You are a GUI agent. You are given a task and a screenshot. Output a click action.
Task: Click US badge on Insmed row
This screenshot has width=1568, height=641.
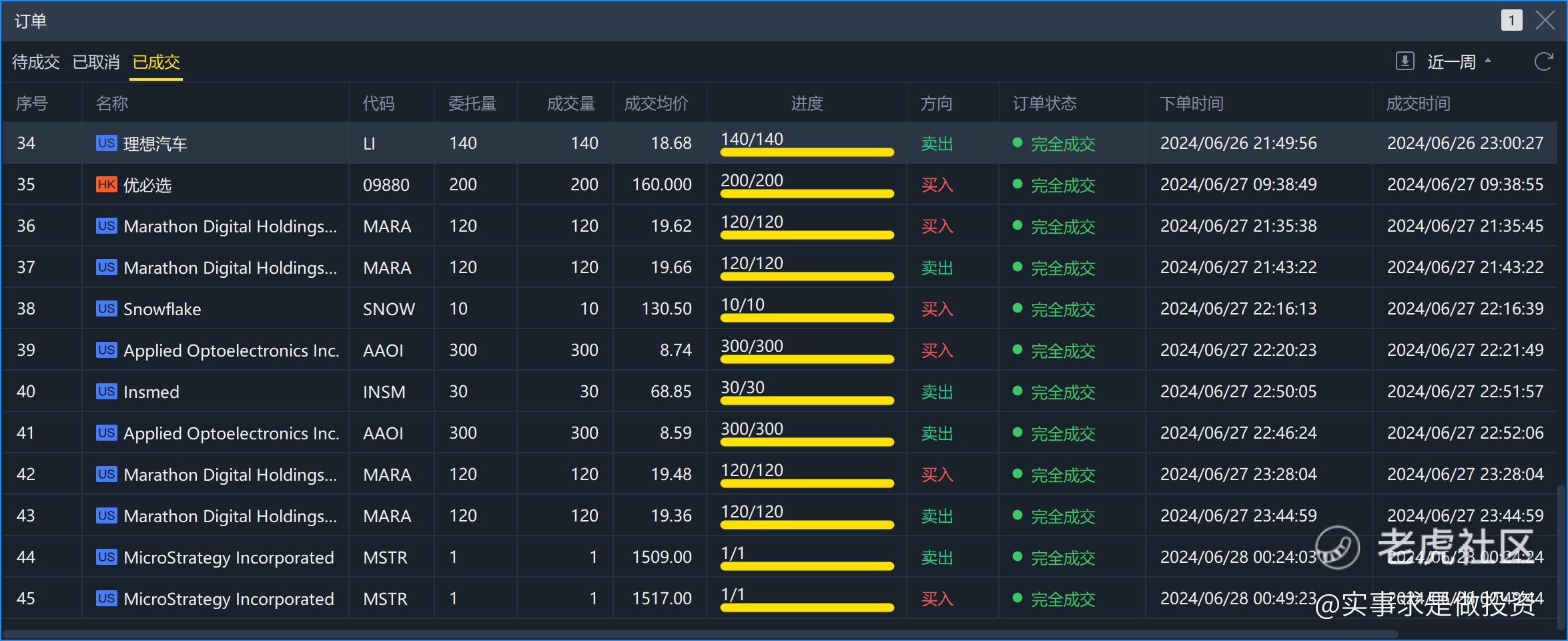click(107, 391)
